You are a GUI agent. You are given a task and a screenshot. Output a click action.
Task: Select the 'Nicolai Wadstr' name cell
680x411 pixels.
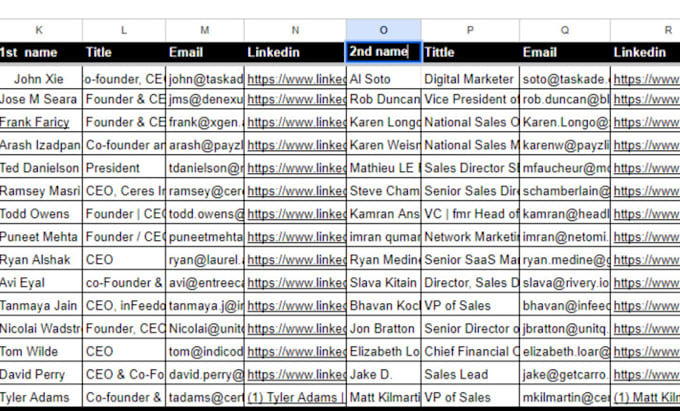tap(40, 329)
